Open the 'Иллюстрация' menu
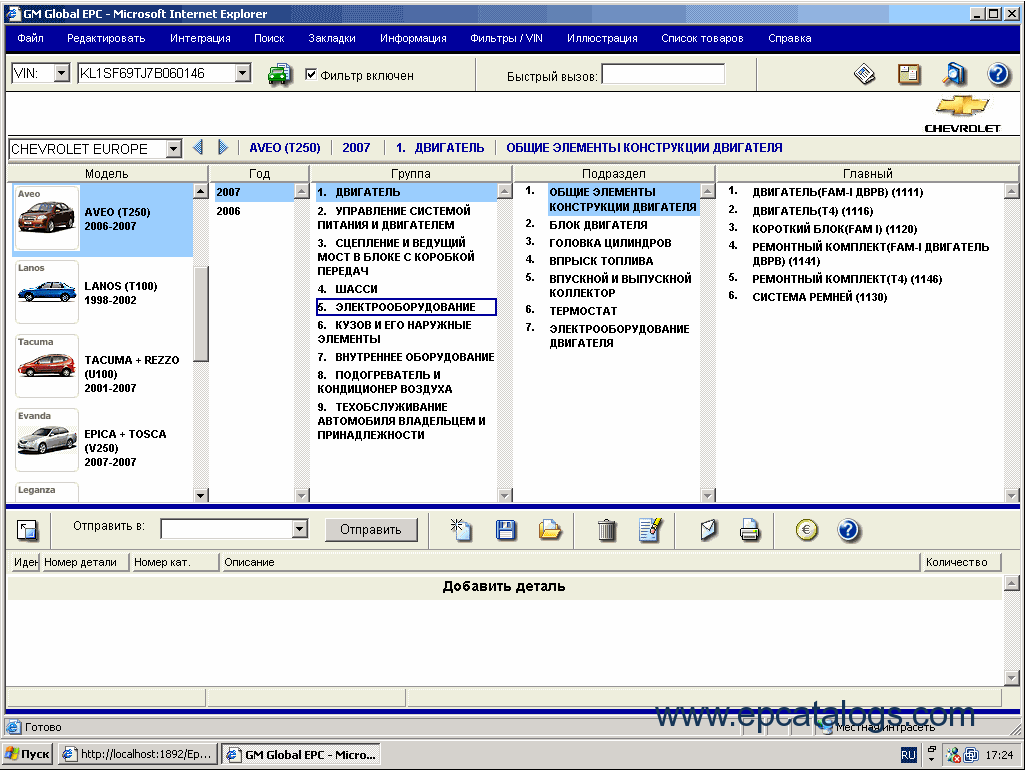This screenshot has height=770, width=1025. pos(602,38)
